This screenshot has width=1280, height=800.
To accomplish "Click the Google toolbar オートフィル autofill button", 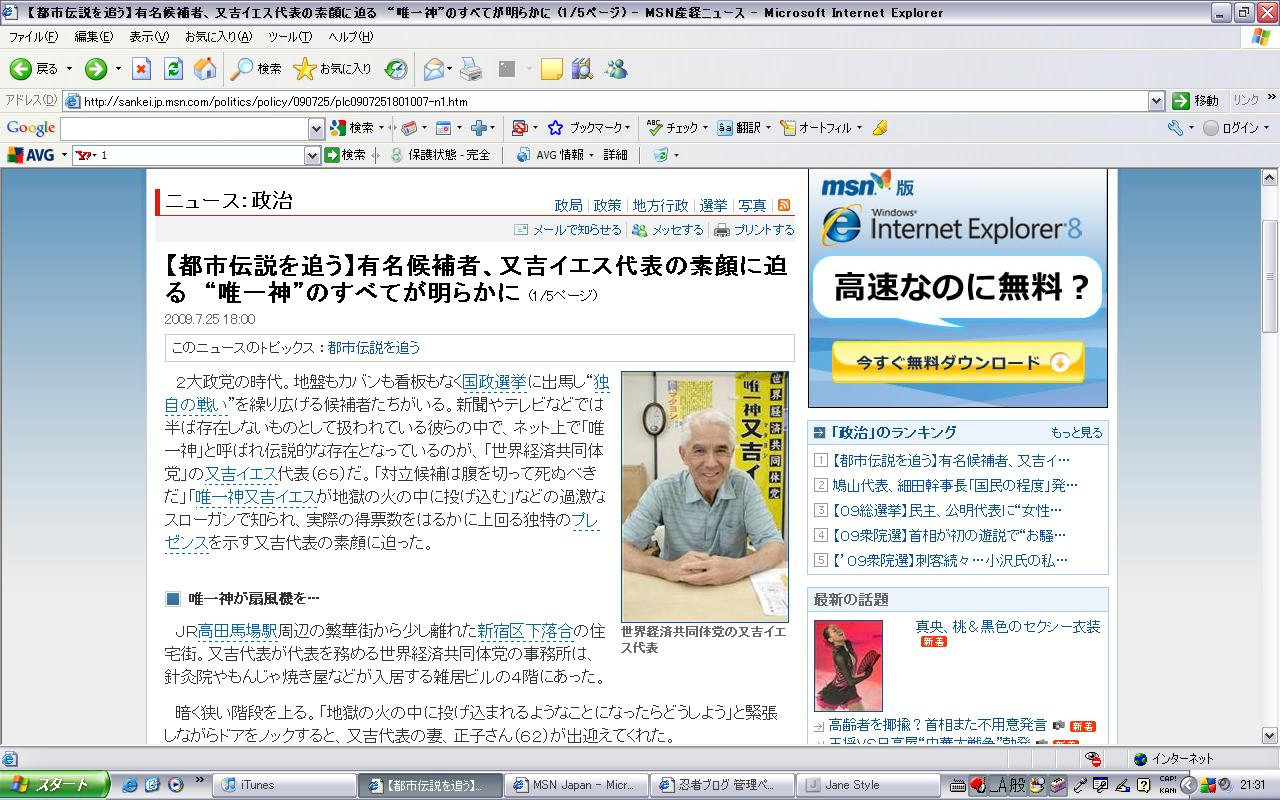I will 816,128.
